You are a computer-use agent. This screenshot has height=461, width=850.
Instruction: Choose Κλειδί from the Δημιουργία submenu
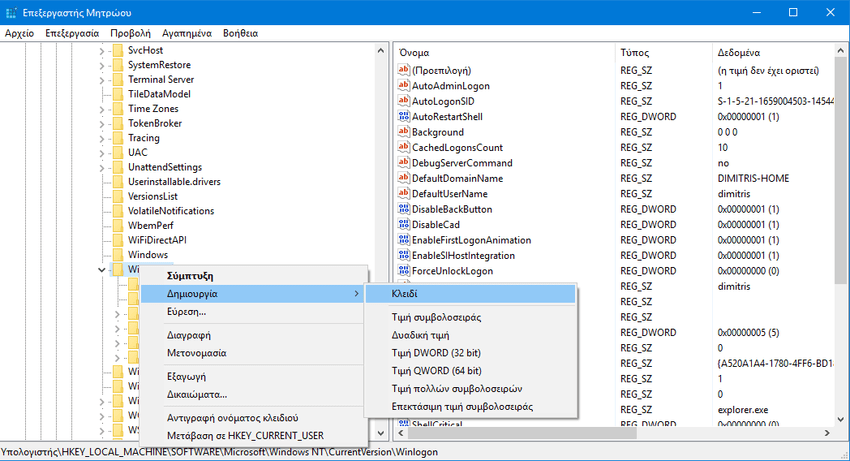405,294
